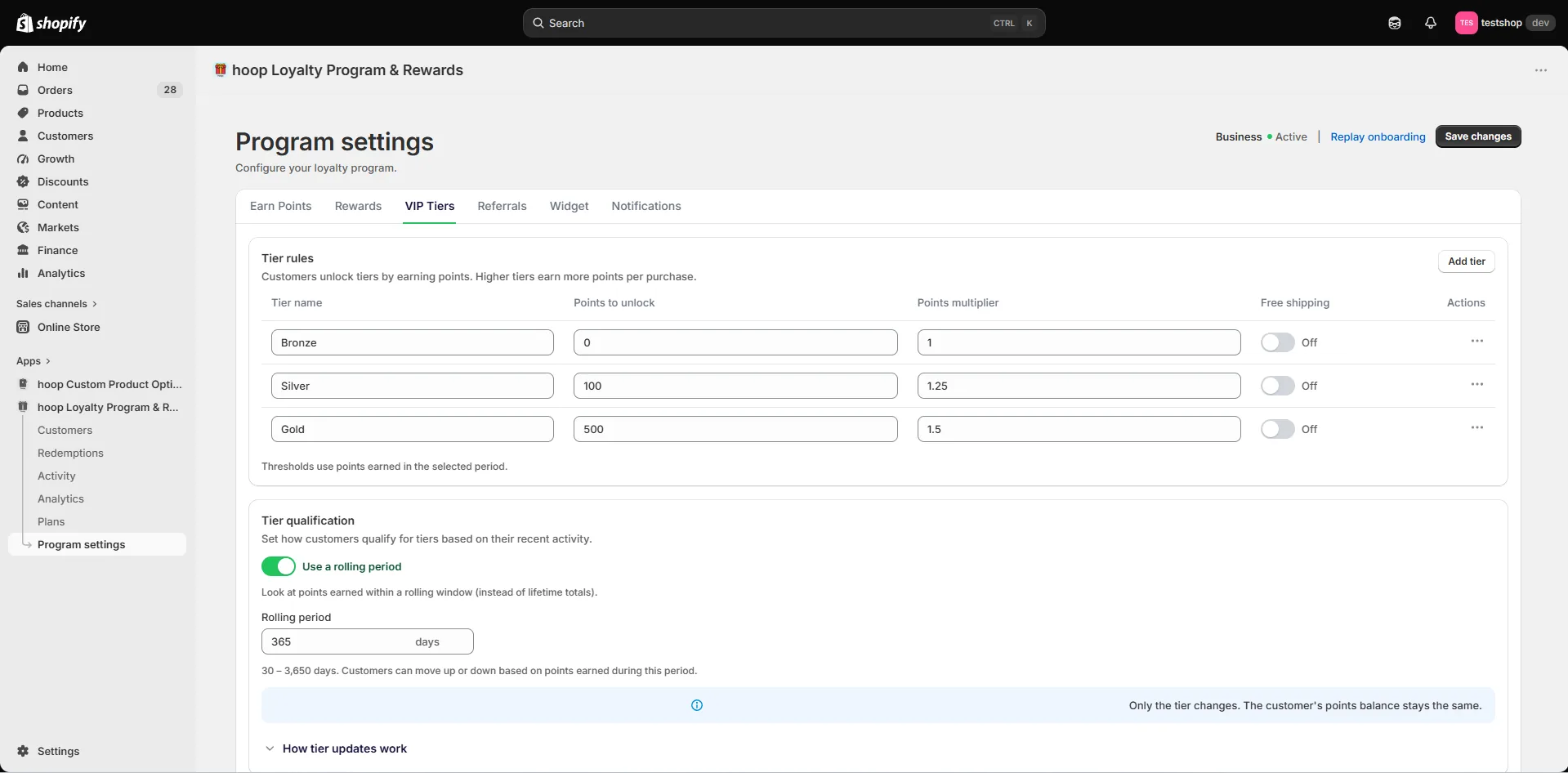This screenshot has width=1568, height=773.
Task: Turn off Use a rolling period
Action: [x=279, y=566]
